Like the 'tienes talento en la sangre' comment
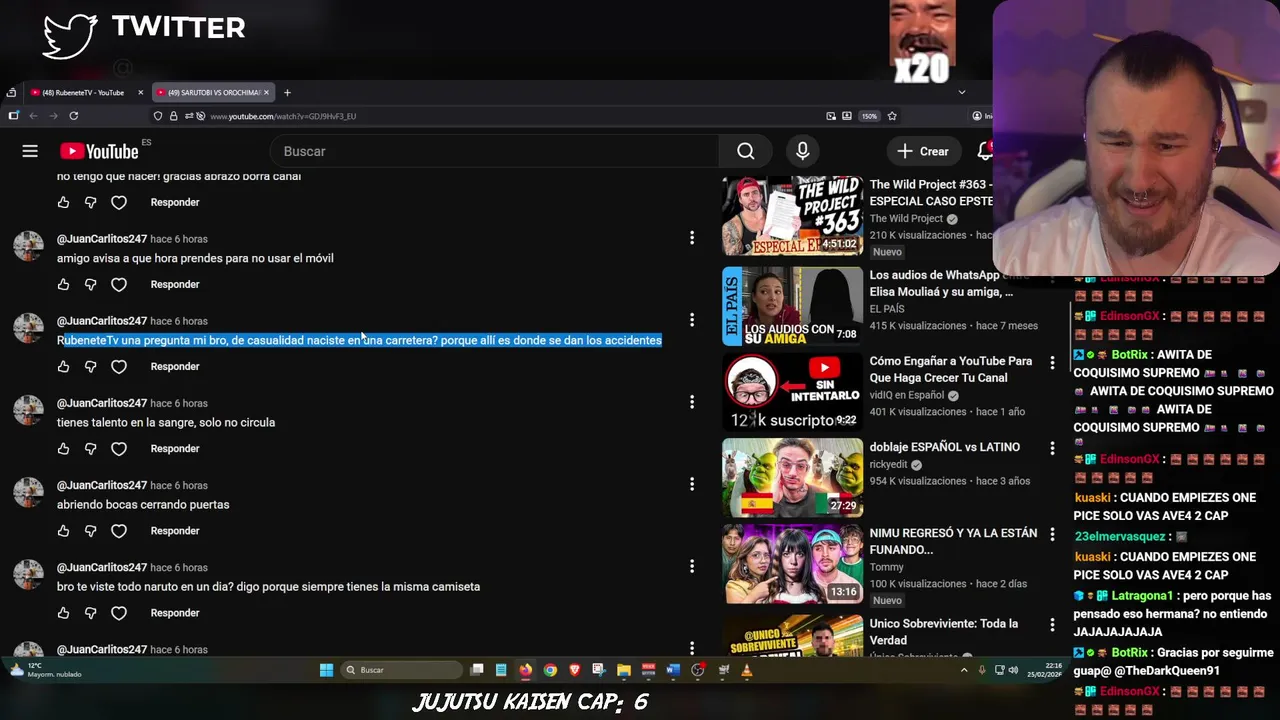This screenshot has height=720, width=1280. 63,448
